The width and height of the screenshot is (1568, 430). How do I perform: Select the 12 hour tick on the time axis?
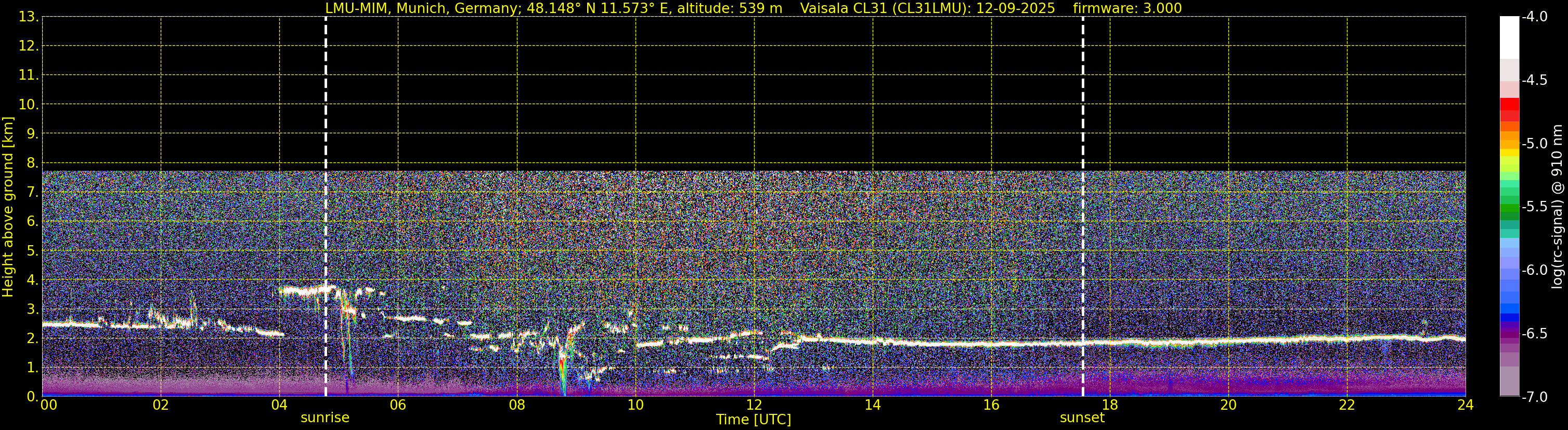click(754, 406)
